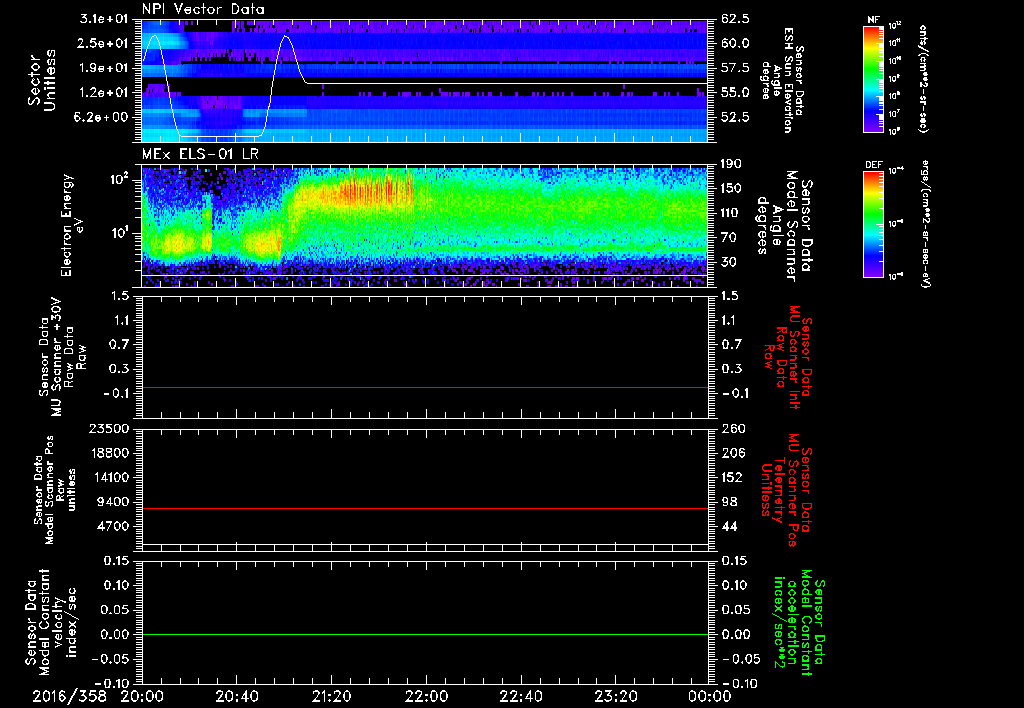Click the "190" scanner angle tick
Viewport: 1024px width, 708px height.
click(732, 164)
